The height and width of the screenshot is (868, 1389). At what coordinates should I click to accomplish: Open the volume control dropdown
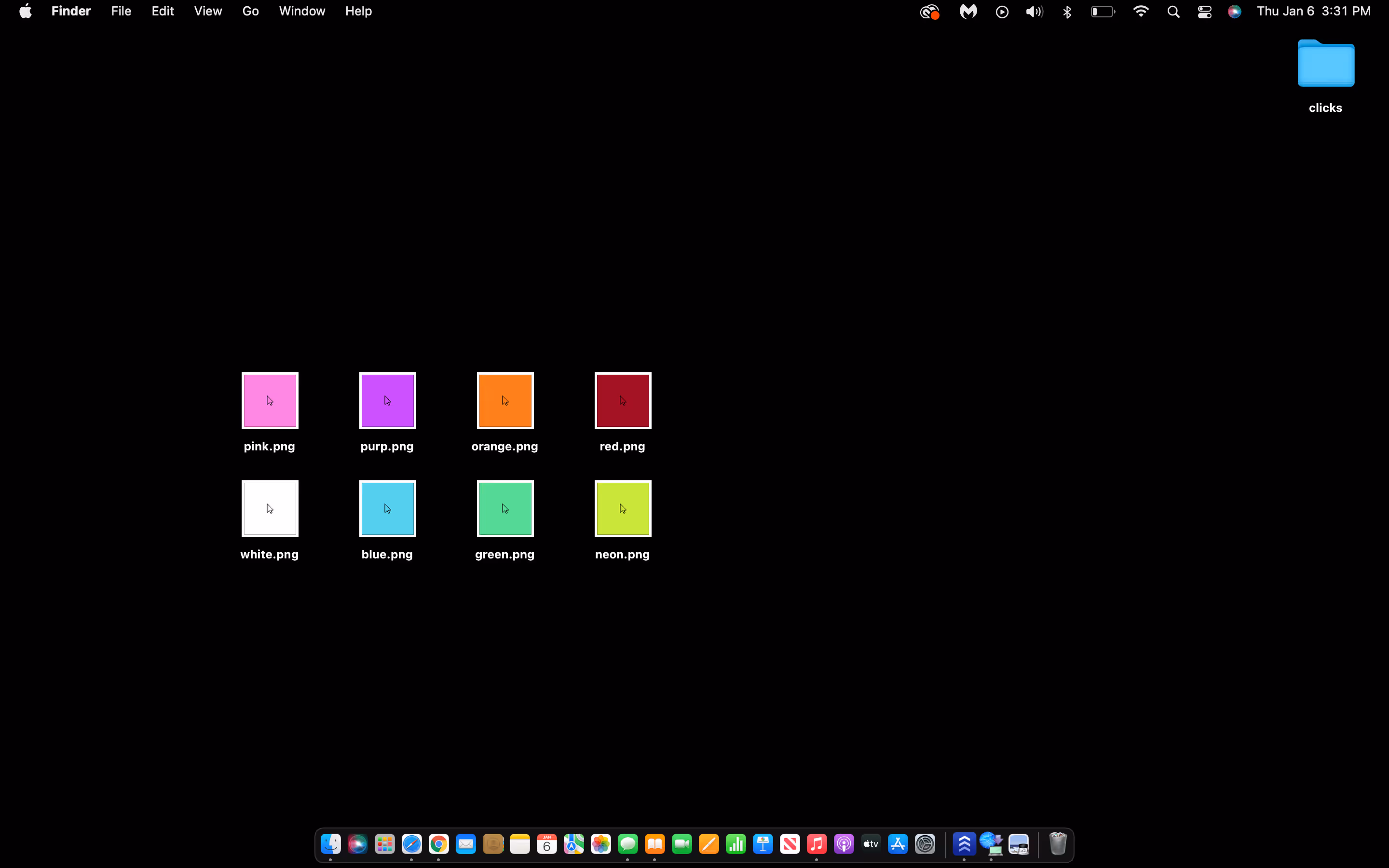pyautogui.click(x=1035, y=12)
